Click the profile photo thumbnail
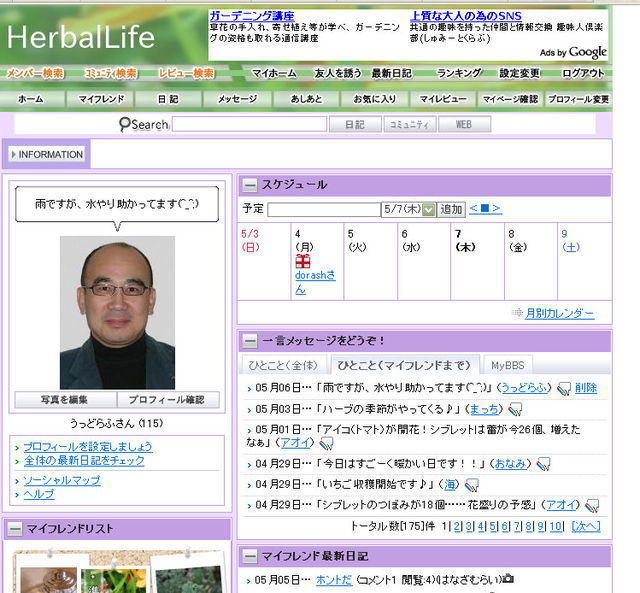The image size is (640, 593). [x=117, y=312]
